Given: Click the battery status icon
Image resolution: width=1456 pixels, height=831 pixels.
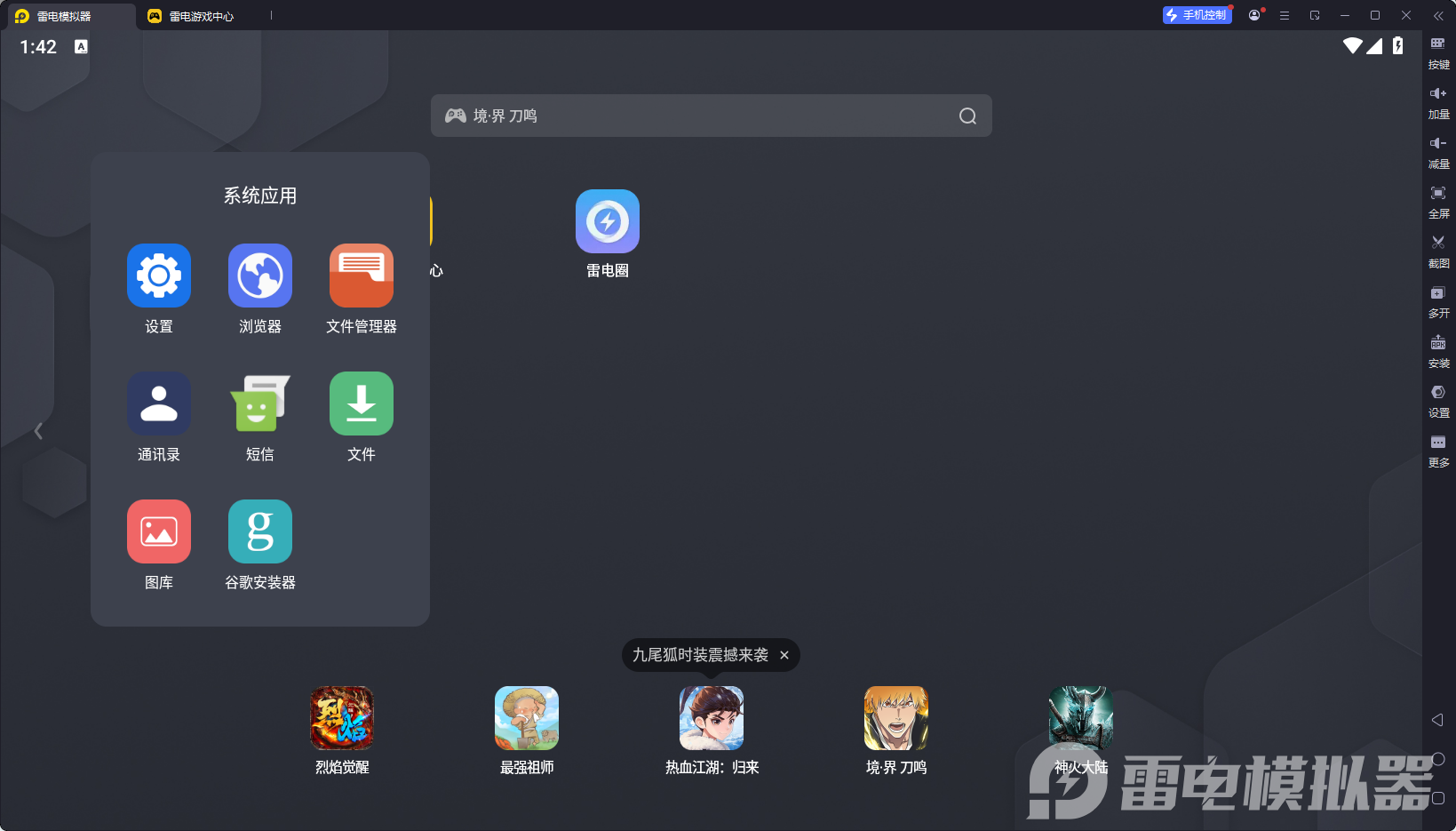Looking at the screenshot, I should pos(1398,45).
